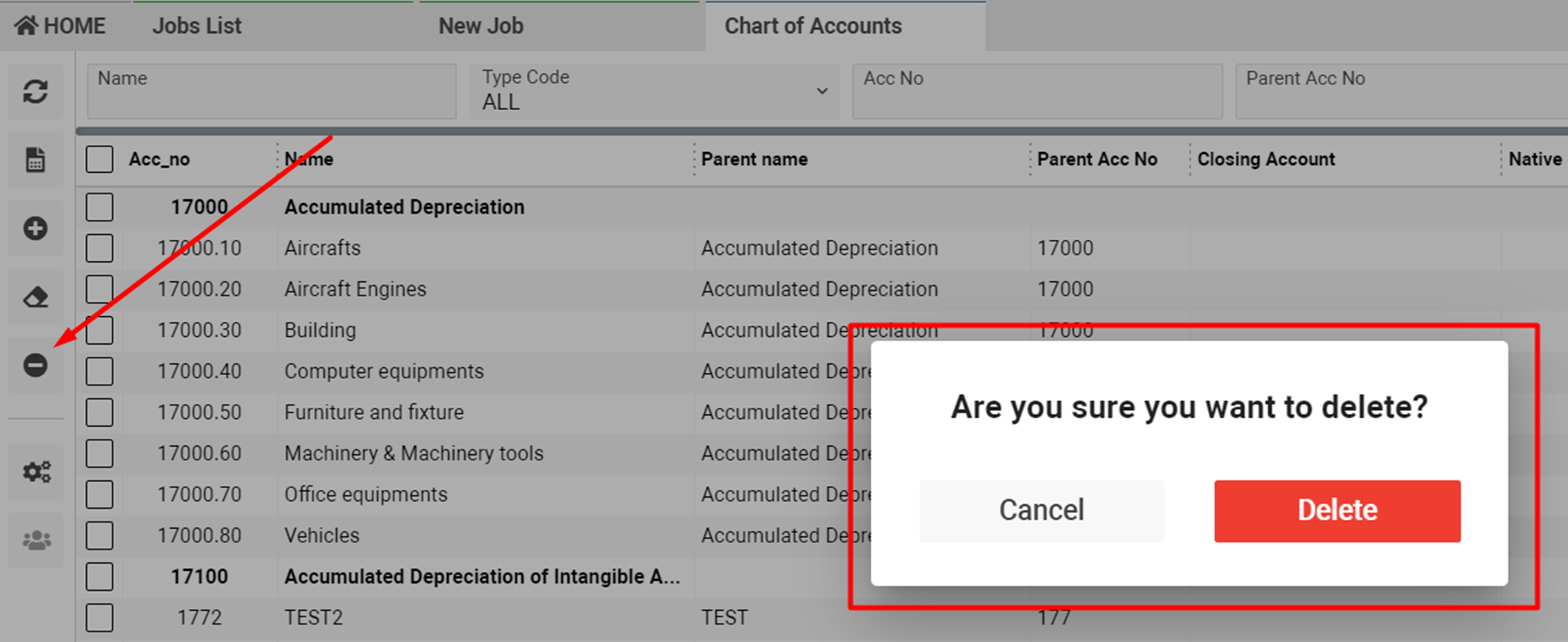Open the gears settings icon in the sidebar
The width and height of the screenshot is (1568, 642).
coord(36,472)
